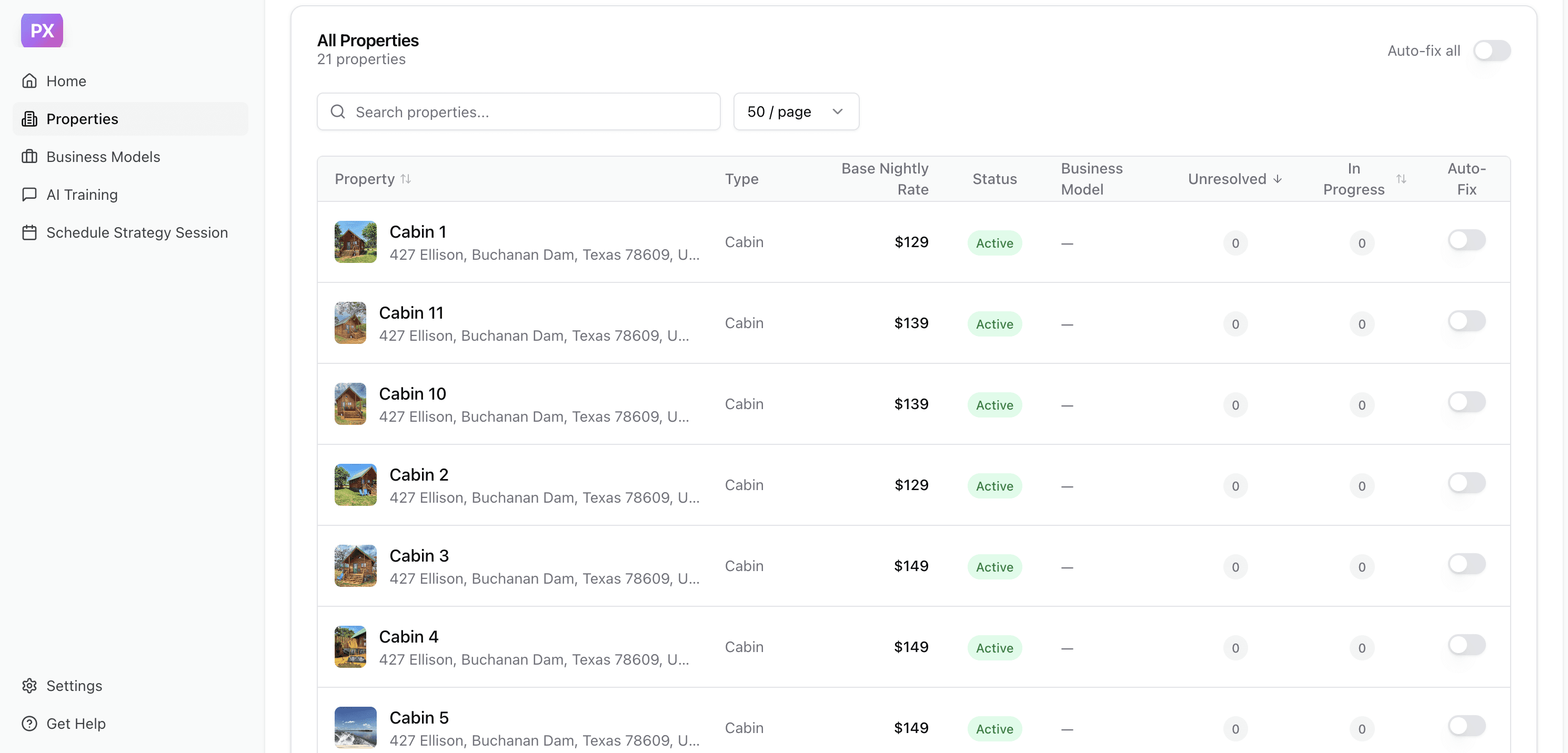Click the Business Models briefcase icon

coord(29,156)
